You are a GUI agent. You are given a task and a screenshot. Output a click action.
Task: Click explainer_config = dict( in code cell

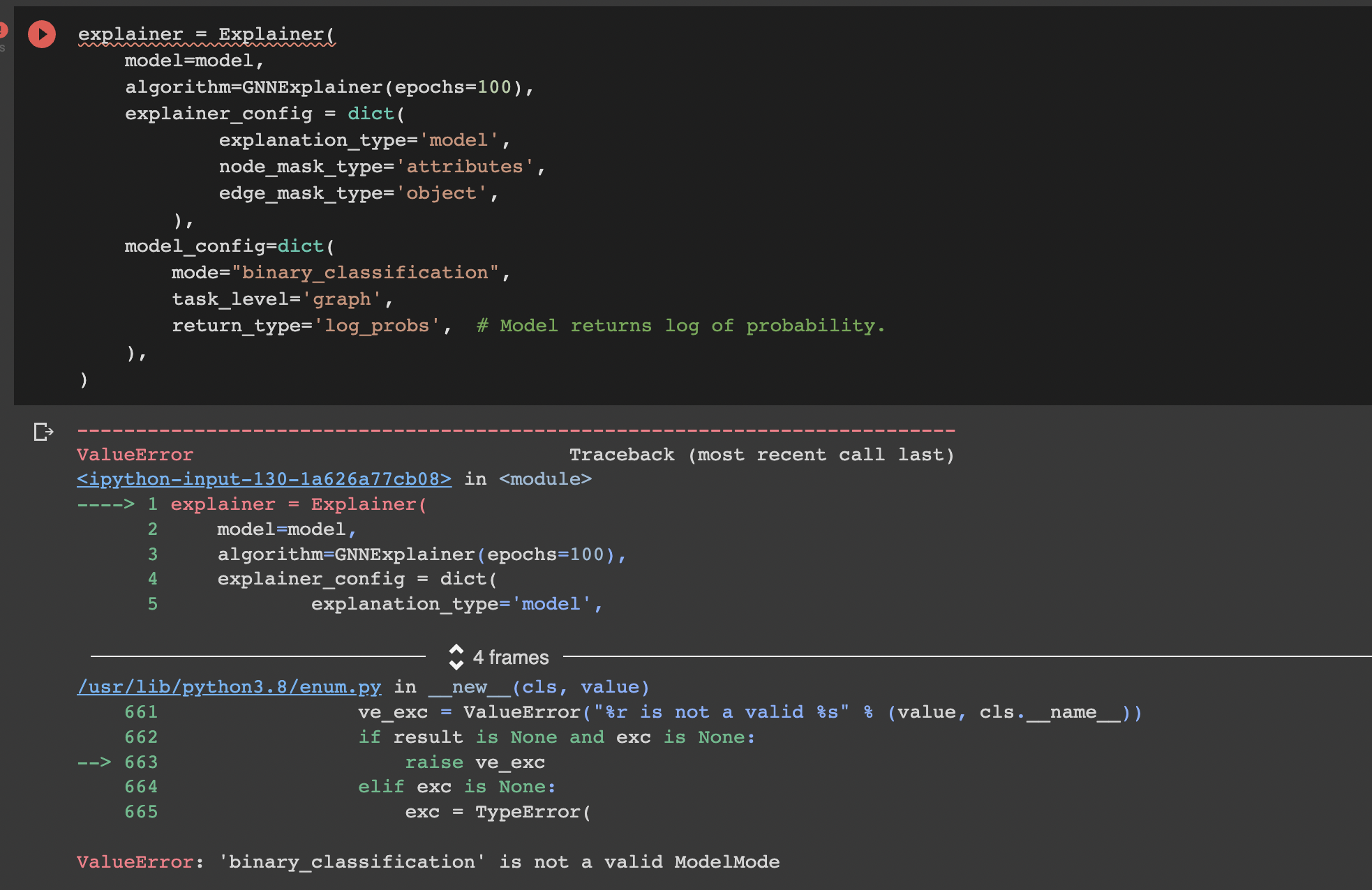click(x=265, y=114)
